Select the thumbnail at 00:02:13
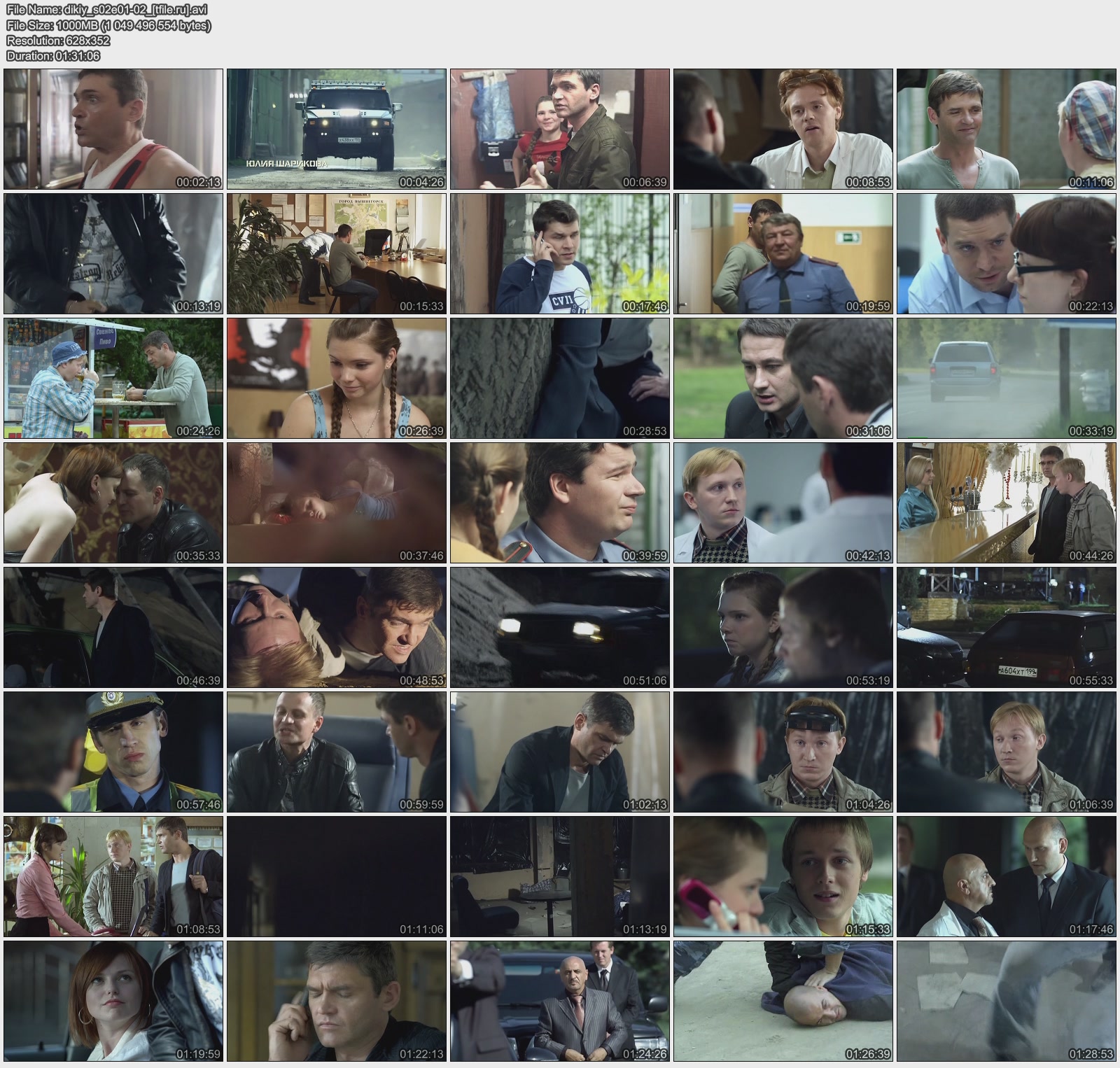Screen dimensions: 1120x1068 [113, 129]
